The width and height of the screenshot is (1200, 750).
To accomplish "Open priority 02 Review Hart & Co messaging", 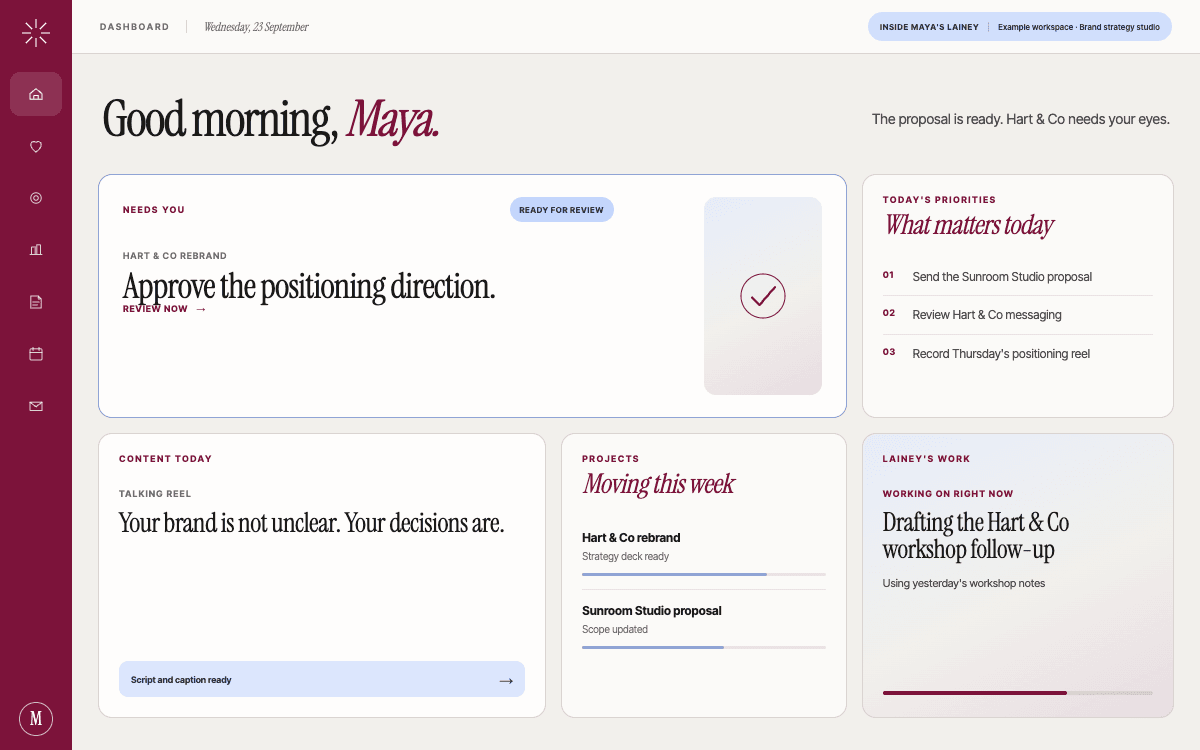I will 1018,315.
